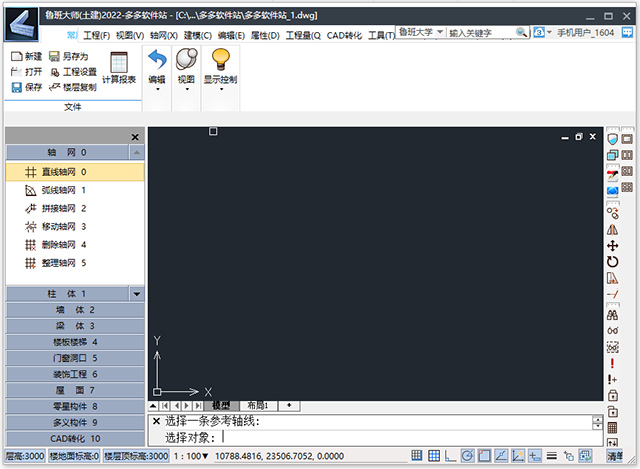Select 整理轴网 5 tool
Viewport: 640px width, 469px height.
(75, 263)
